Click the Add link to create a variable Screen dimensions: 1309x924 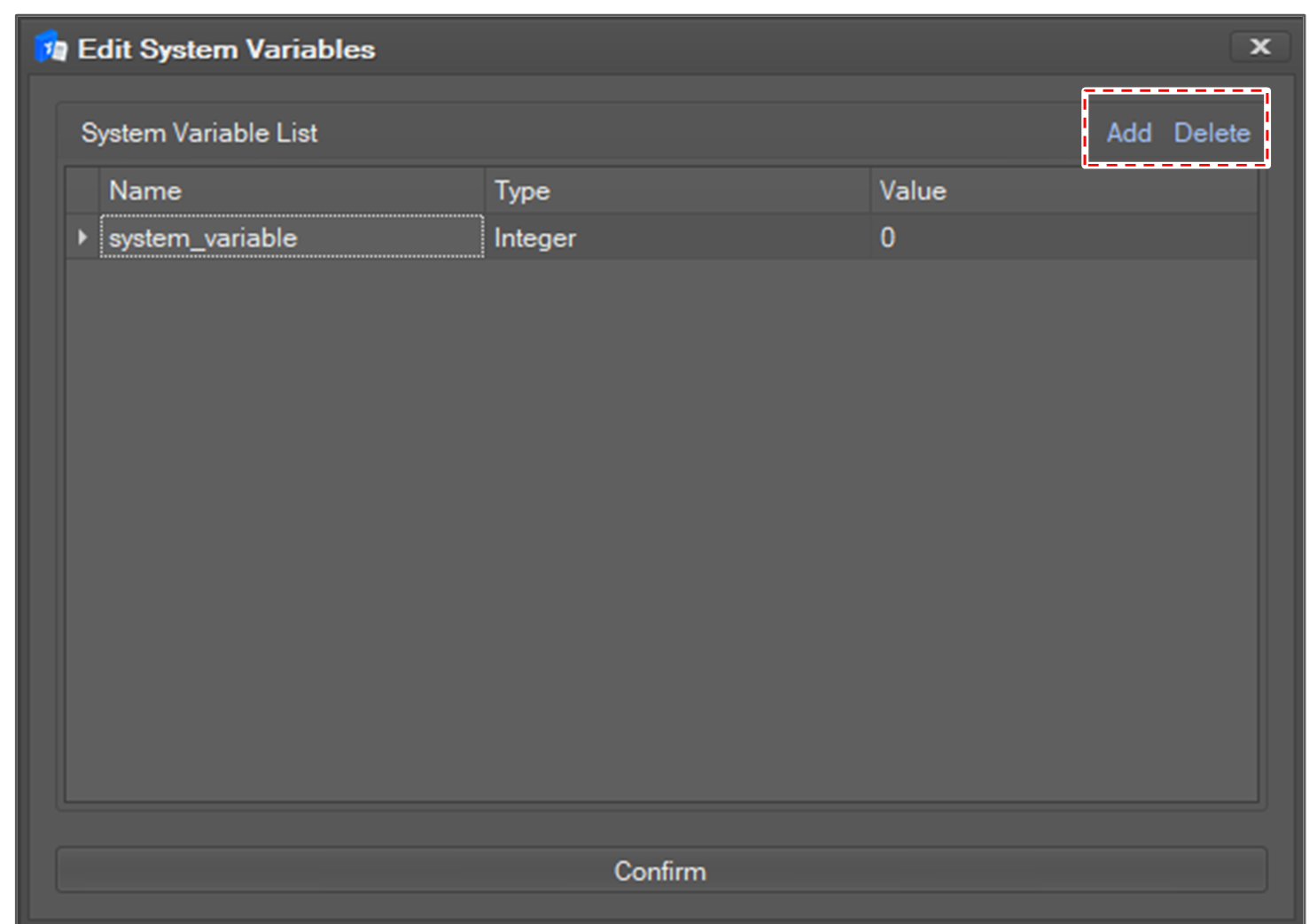click(x=1128, y=133)
